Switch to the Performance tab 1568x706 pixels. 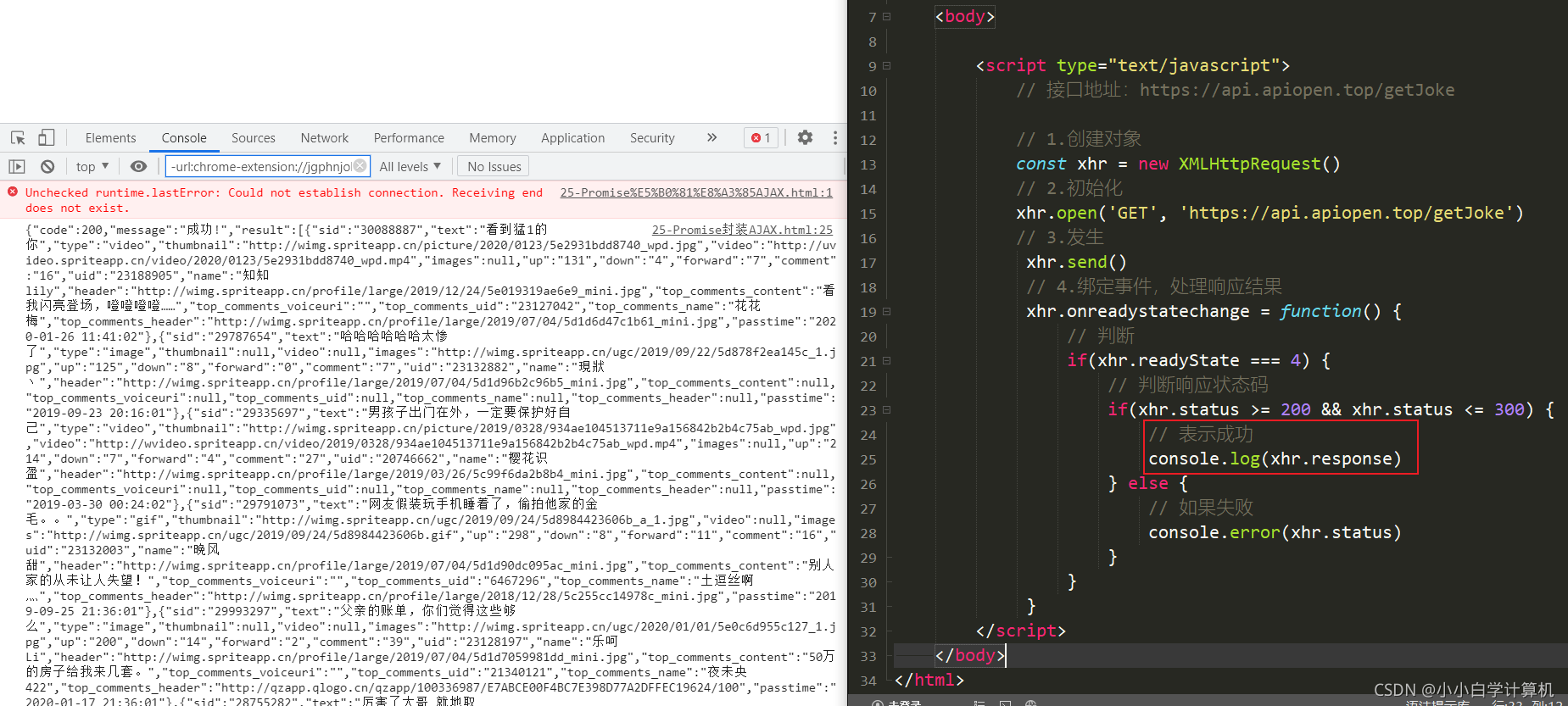(409, 138)
